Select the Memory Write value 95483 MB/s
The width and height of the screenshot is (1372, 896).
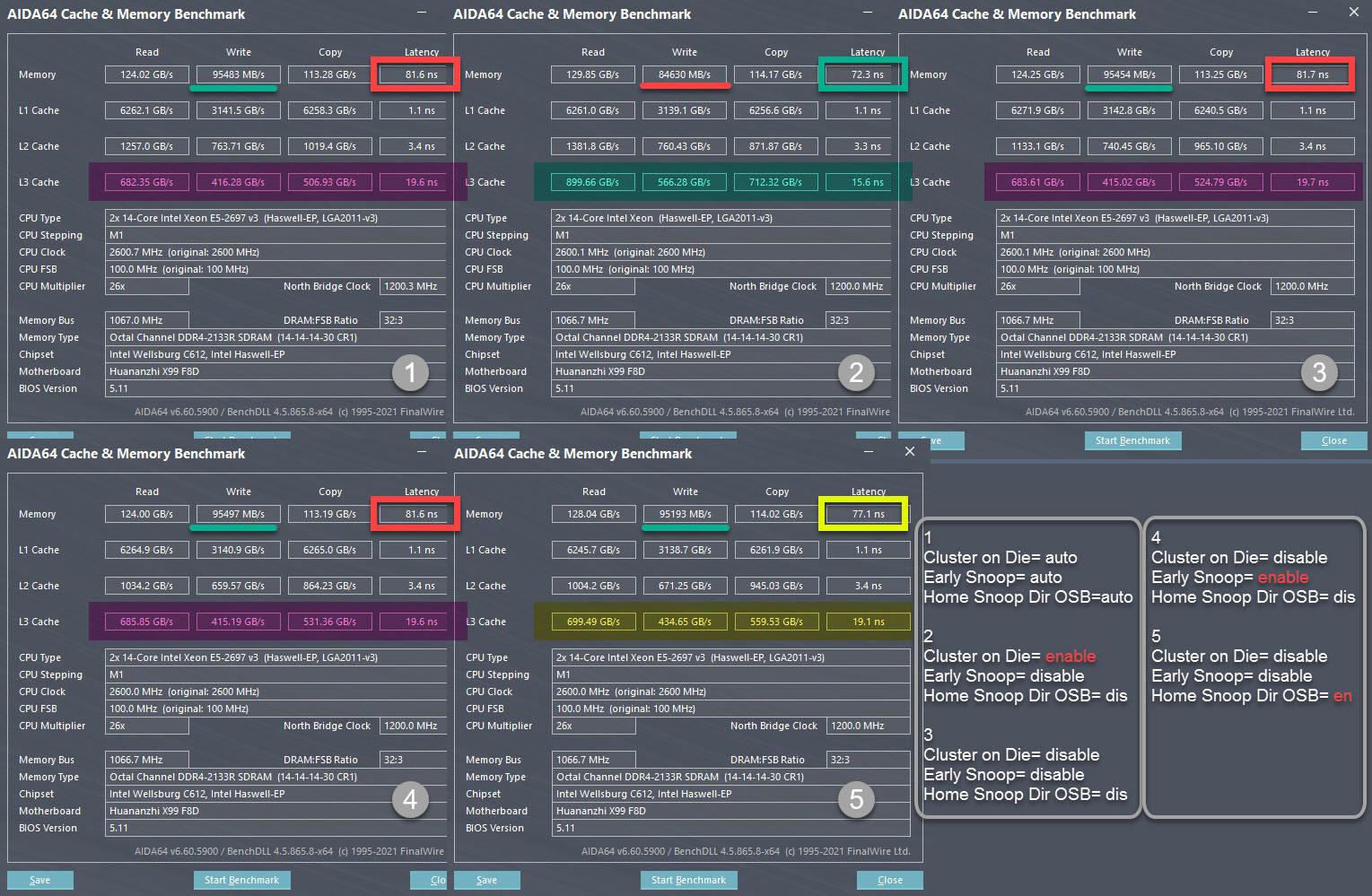pos(238,74)
